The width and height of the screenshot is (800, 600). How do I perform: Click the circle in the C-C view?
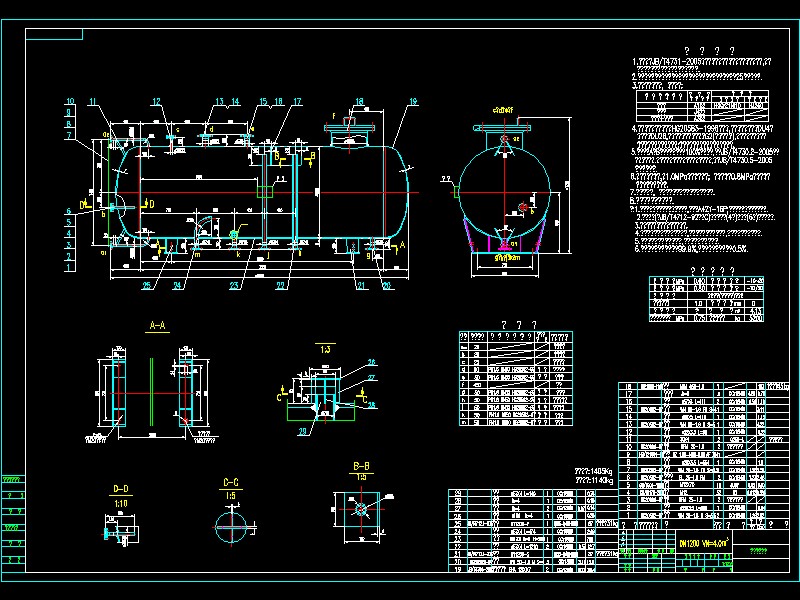pos(230,524)
